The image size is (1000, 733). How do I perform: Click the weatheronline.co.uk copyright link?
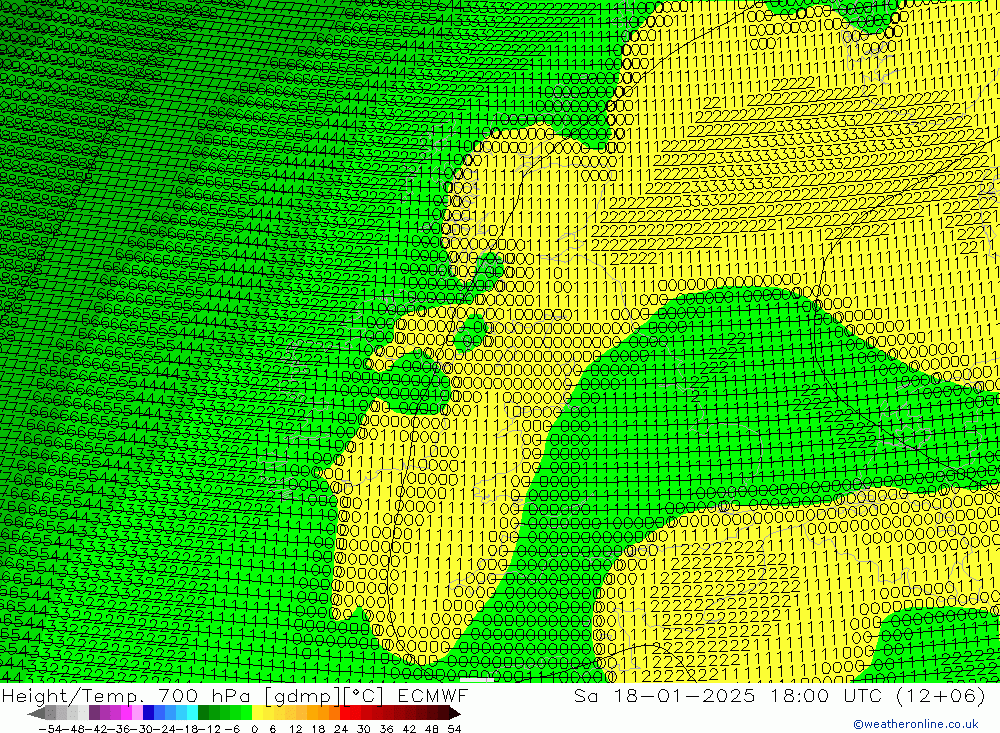point(916,724)
